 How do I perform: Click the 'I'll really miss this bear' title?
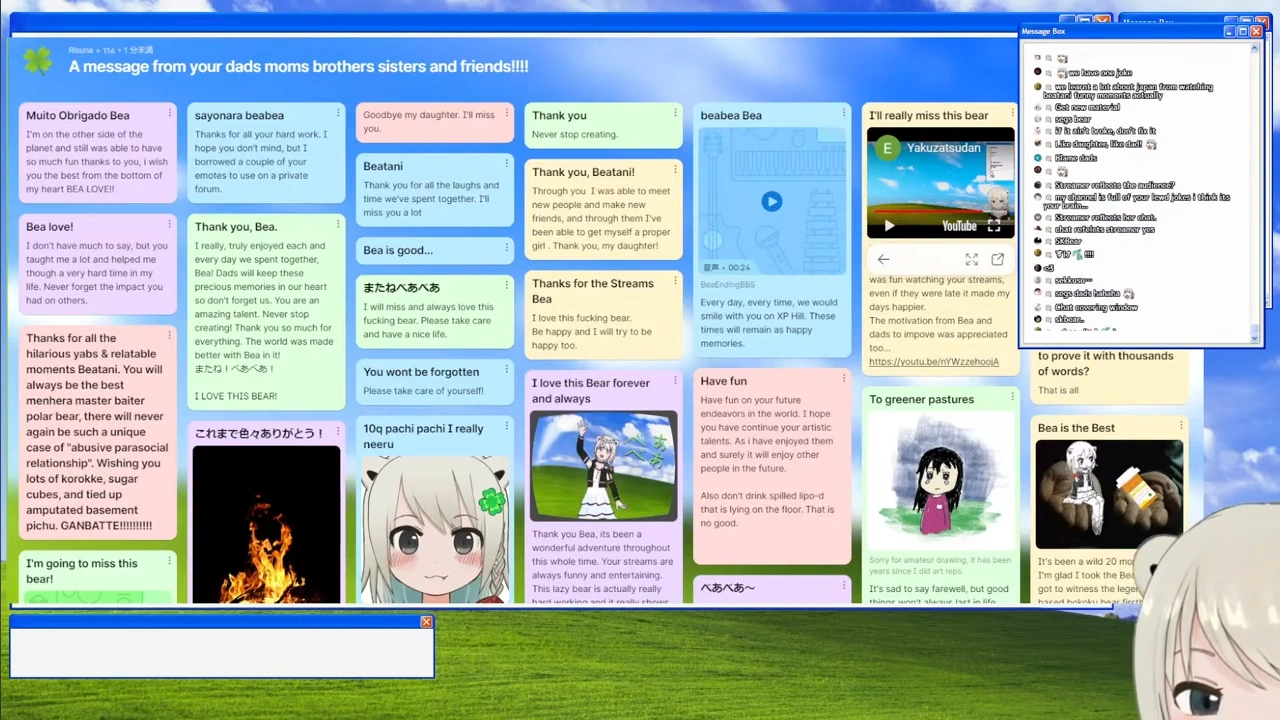coord(928,116)
